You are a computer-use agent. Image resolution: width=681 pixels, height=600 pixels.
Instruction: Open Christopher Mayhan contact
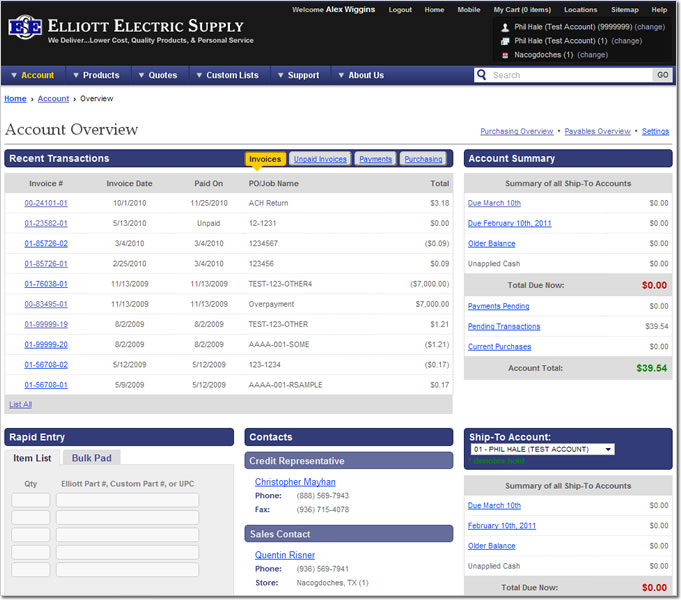point(295,482)
